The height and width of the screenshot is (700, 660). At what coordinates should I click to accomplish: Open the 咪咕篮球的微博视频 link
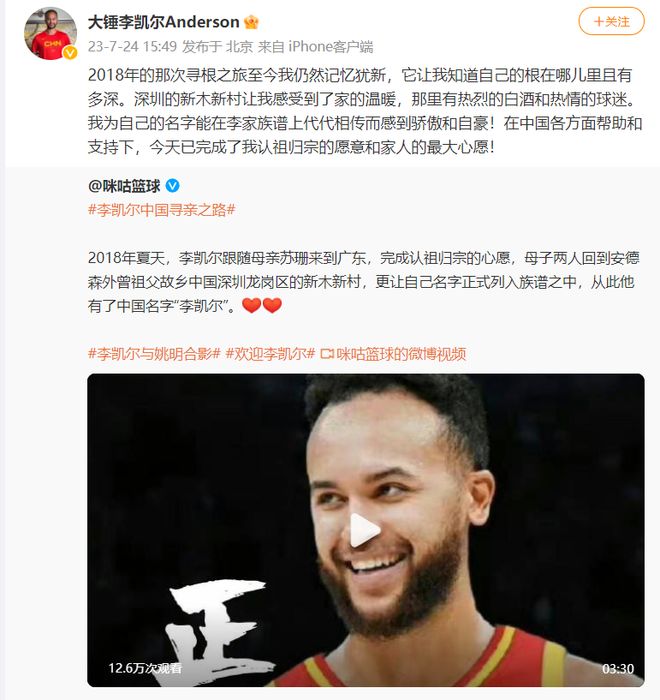click(x=401, y=354)
